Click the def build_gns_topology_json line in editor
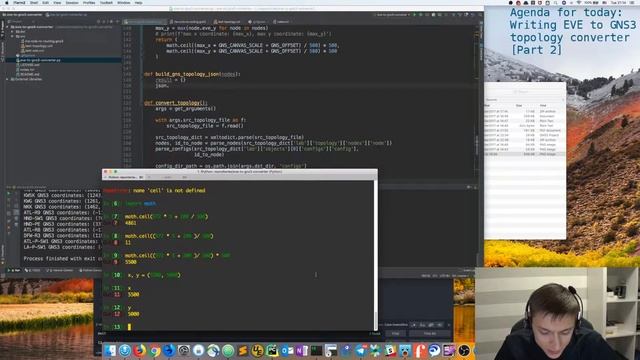Viewport: 640px width, 360px height. (192, 74)
